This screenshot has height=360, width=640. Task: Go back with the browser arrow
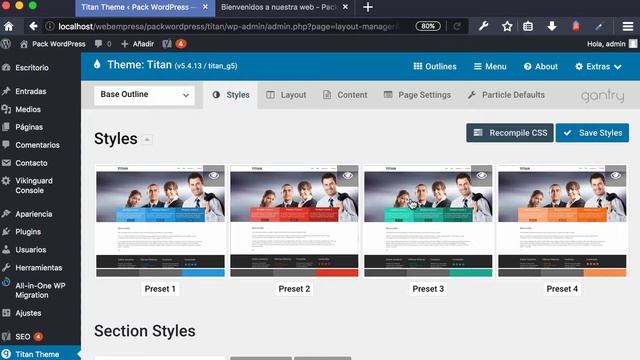[x=33, y=27]
